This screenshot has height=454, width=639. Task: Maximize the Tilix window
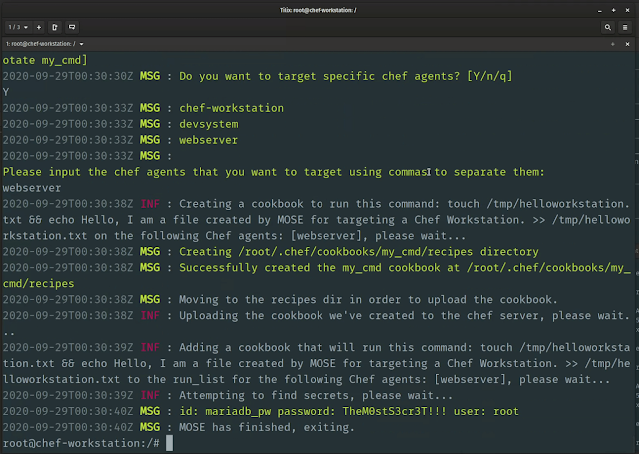613,10
